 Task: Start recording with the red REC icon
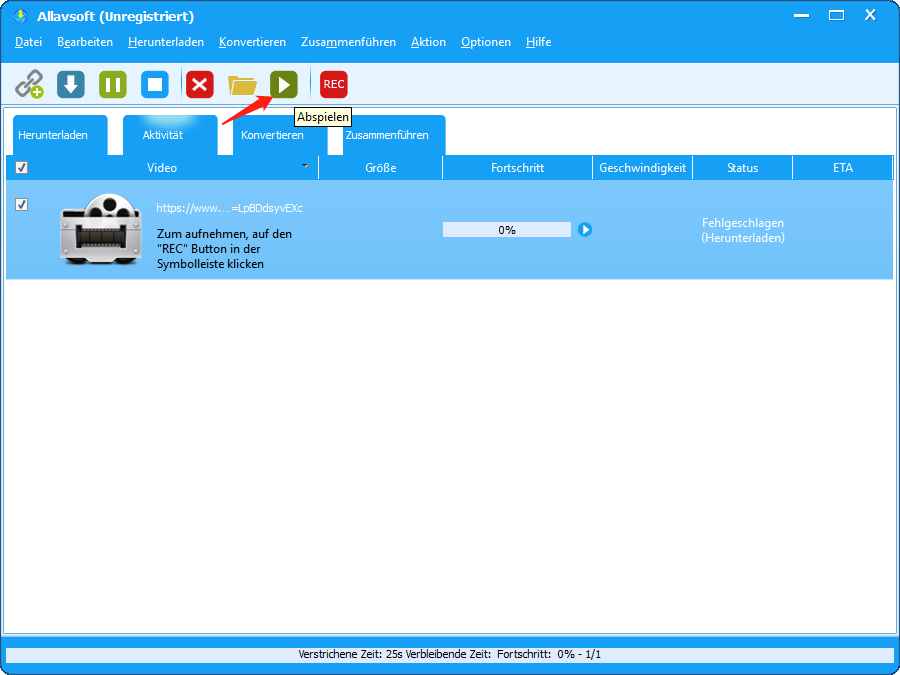click(x=333, y=84)
